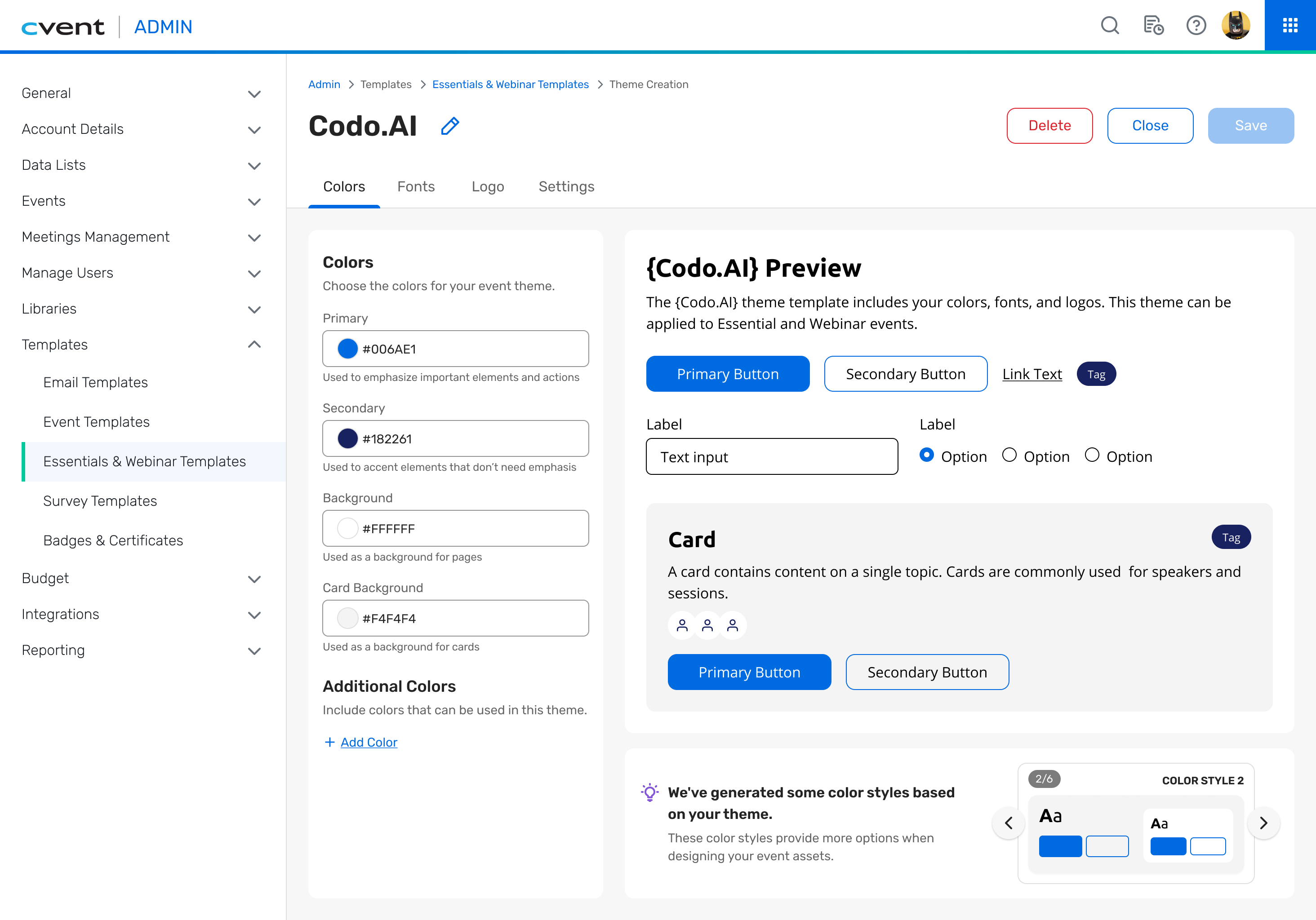
Task: Click top preview Primary Button
Action: [x=728, y=374]
